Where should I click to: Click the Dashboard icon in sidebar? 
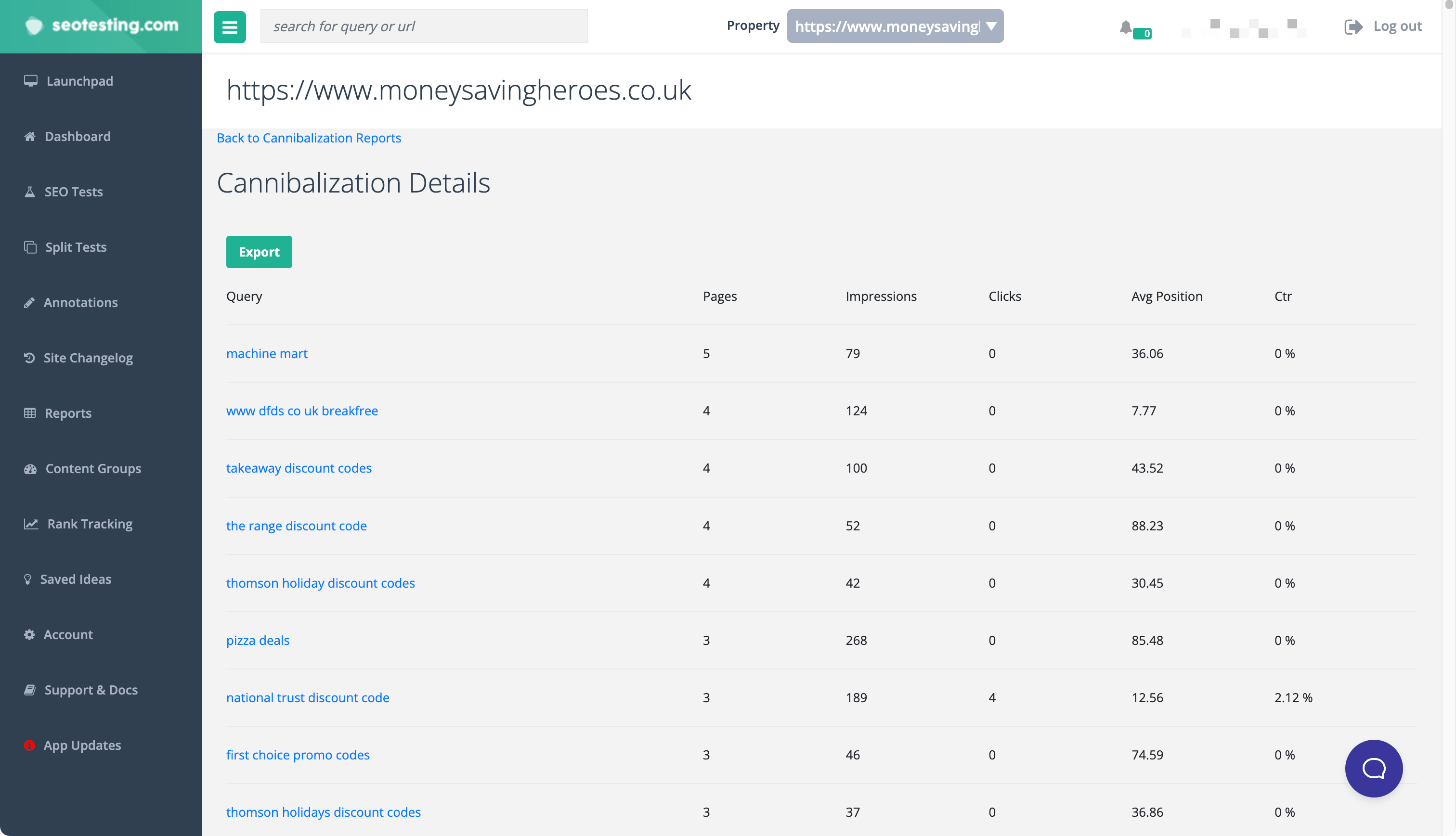coord(31,136)
